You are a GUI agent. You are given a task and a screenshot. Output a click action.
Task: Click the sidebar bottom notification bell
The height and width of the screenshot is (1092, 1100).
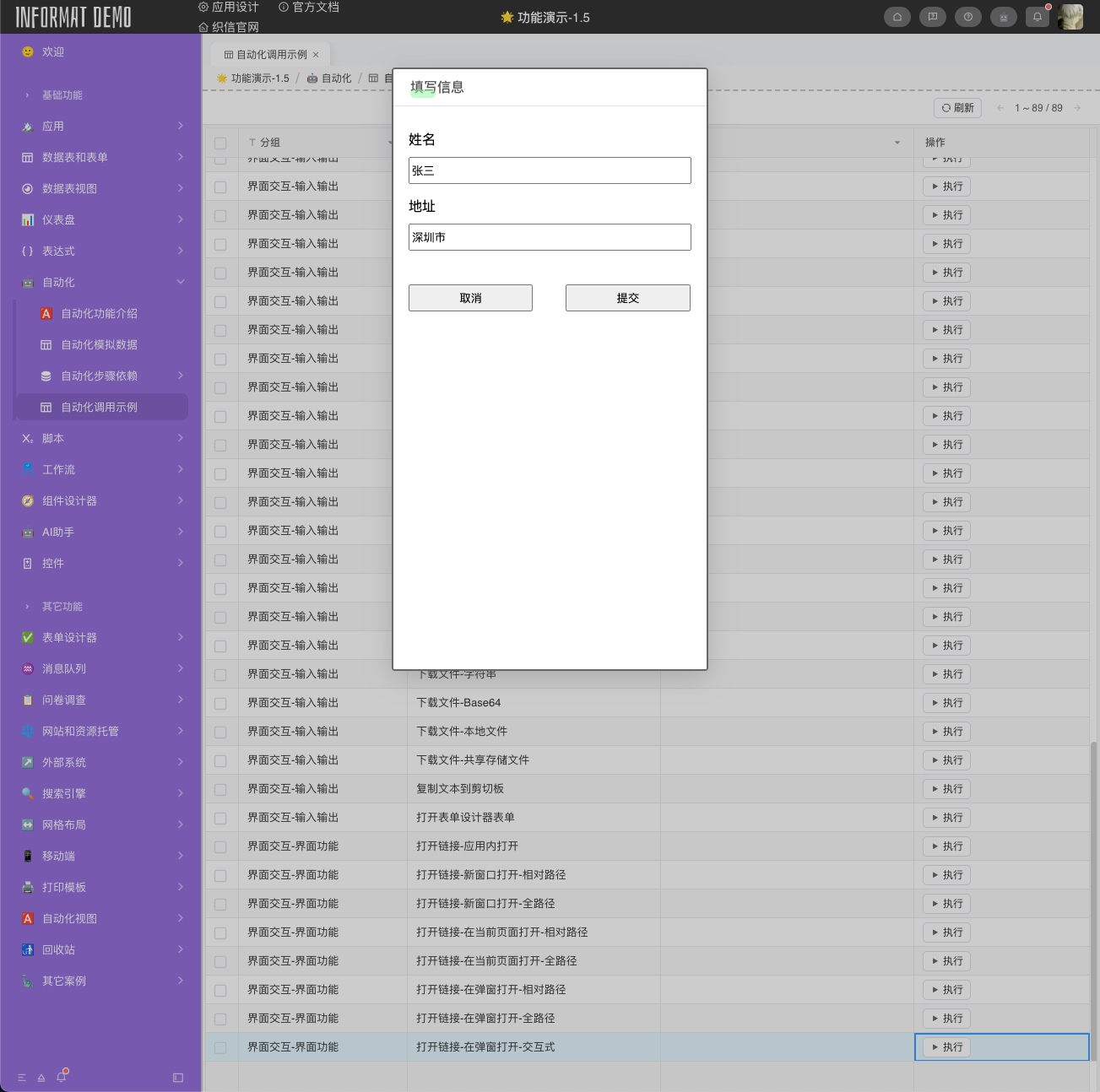pyautogui.click(x=62, y=1077)
